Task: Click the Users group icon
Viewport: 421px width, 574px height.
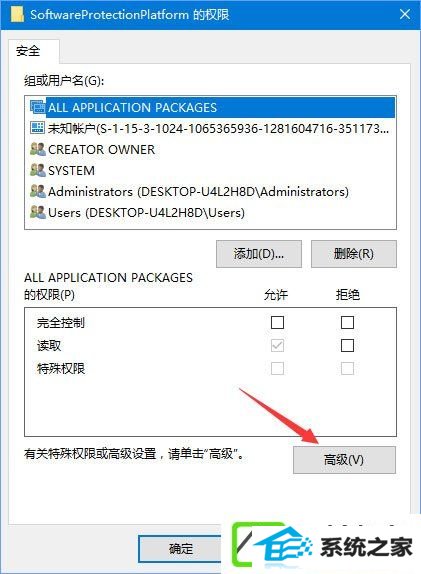Action: click(37, 212)
